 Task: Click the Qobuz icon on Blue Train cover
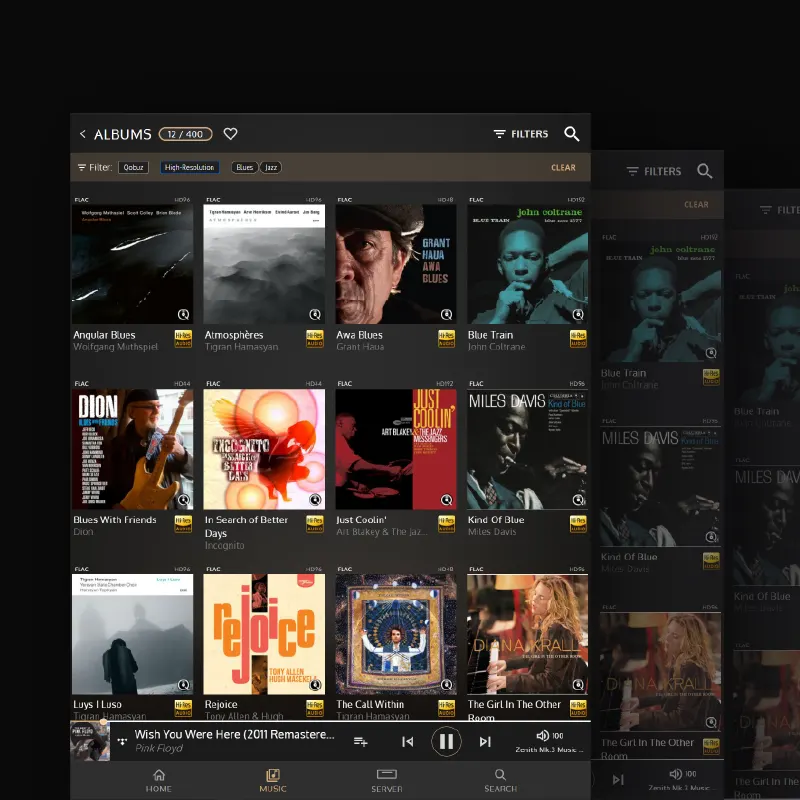578,314
